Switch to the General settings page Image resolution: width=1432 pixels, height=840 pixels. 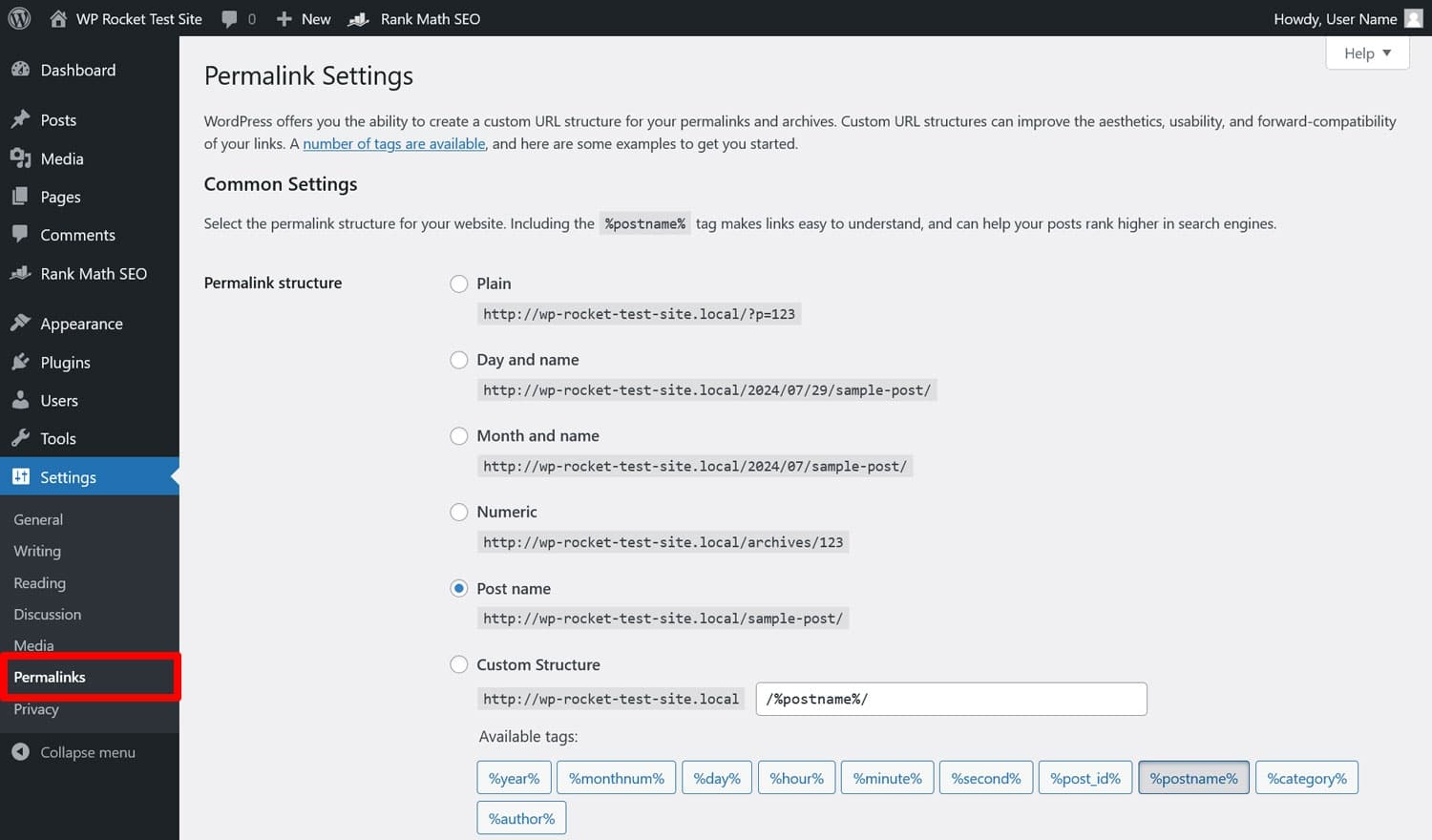click(38, 519)
